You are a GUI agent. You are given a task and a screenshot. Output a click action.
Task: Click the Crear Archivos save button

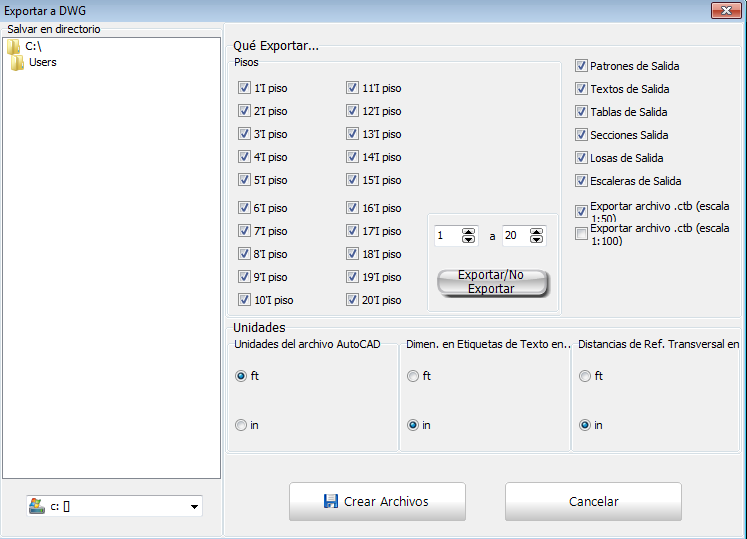click(377, 502)
